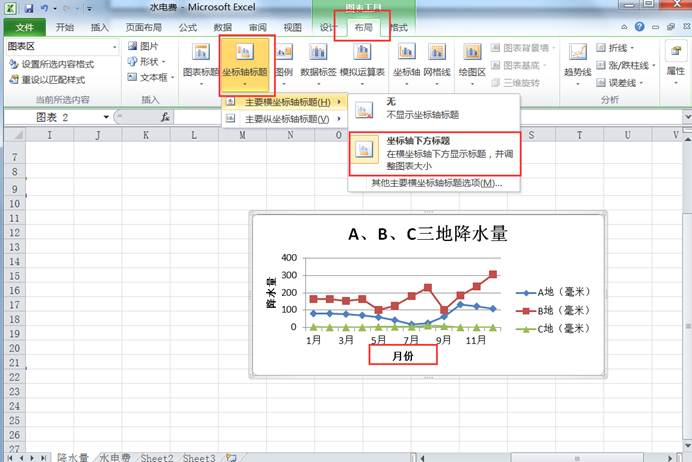This screenshot has width=692, height=462.
Task: Expand the 图表区 chart element dropdown
Action: coord(115,47)
